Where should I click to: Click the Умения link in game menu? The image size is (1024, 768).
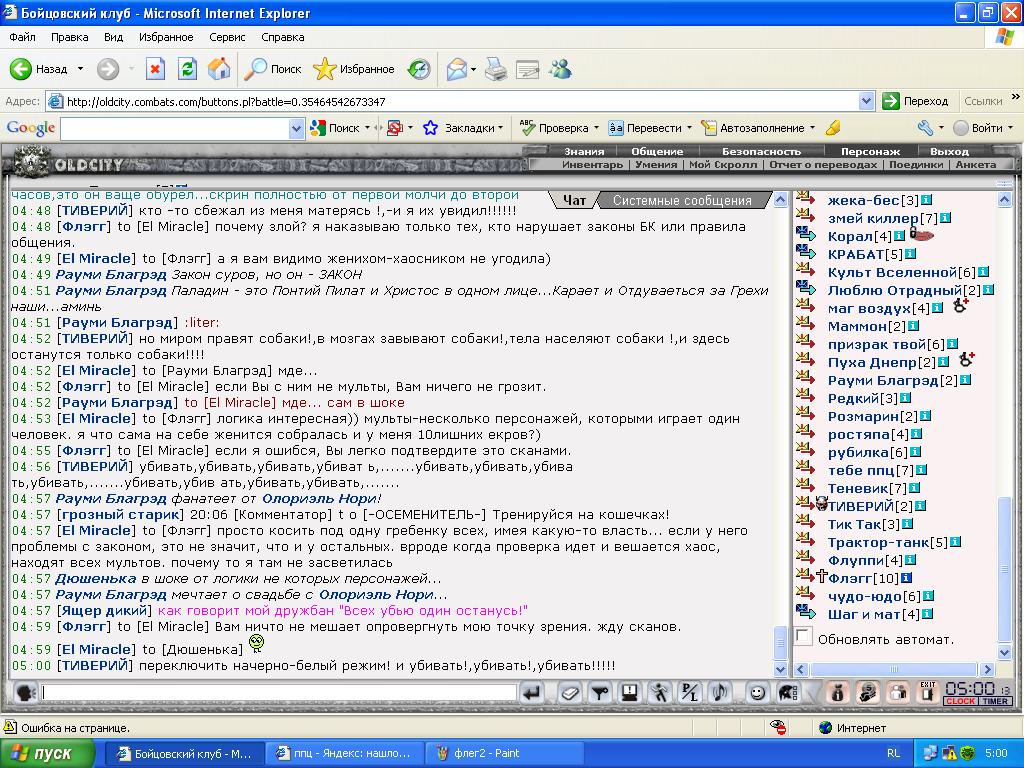coord(656,165)
